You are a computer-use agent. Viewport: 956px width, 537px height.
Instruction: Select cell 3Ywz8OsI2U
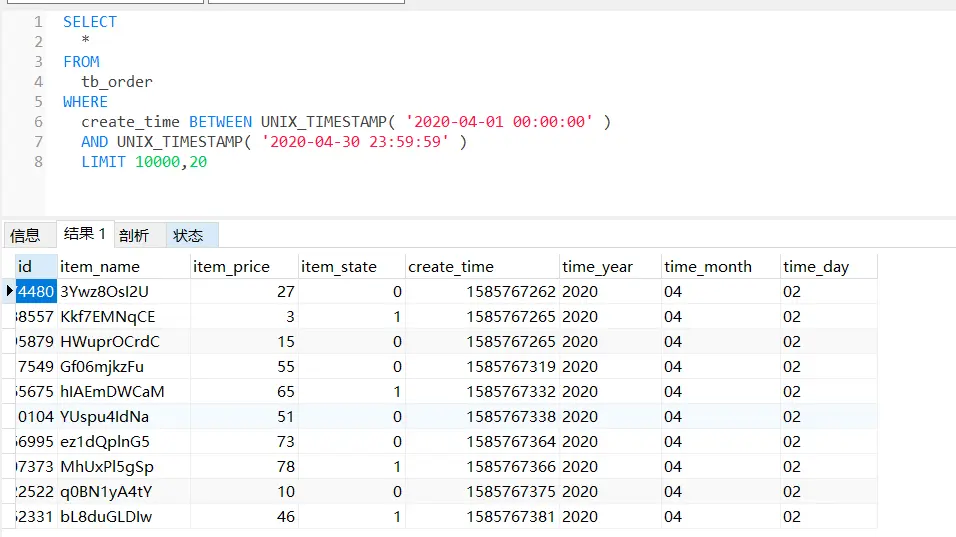[x=124, y=292]
